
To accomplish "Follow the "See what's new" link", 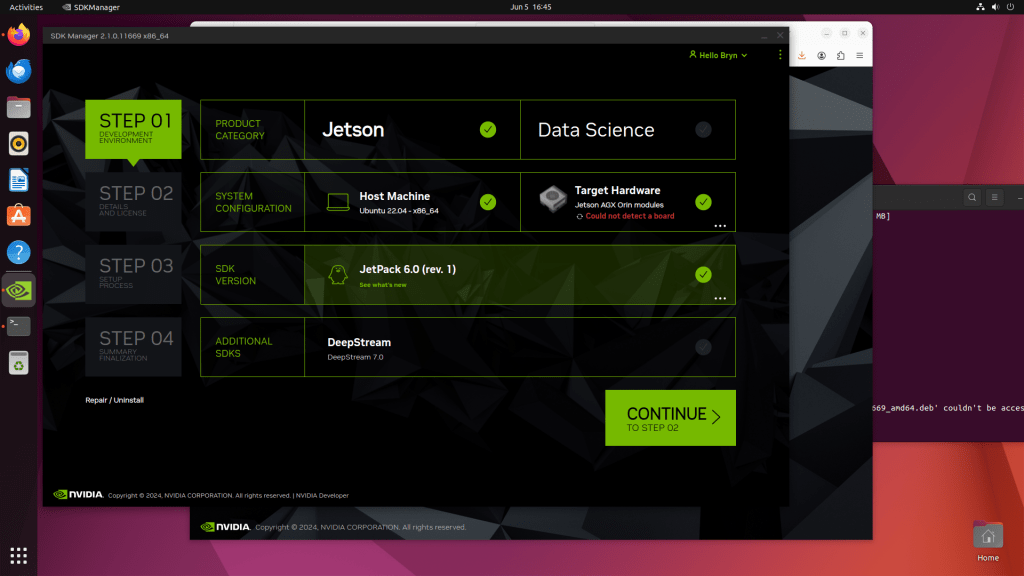I will coord(383,285).
